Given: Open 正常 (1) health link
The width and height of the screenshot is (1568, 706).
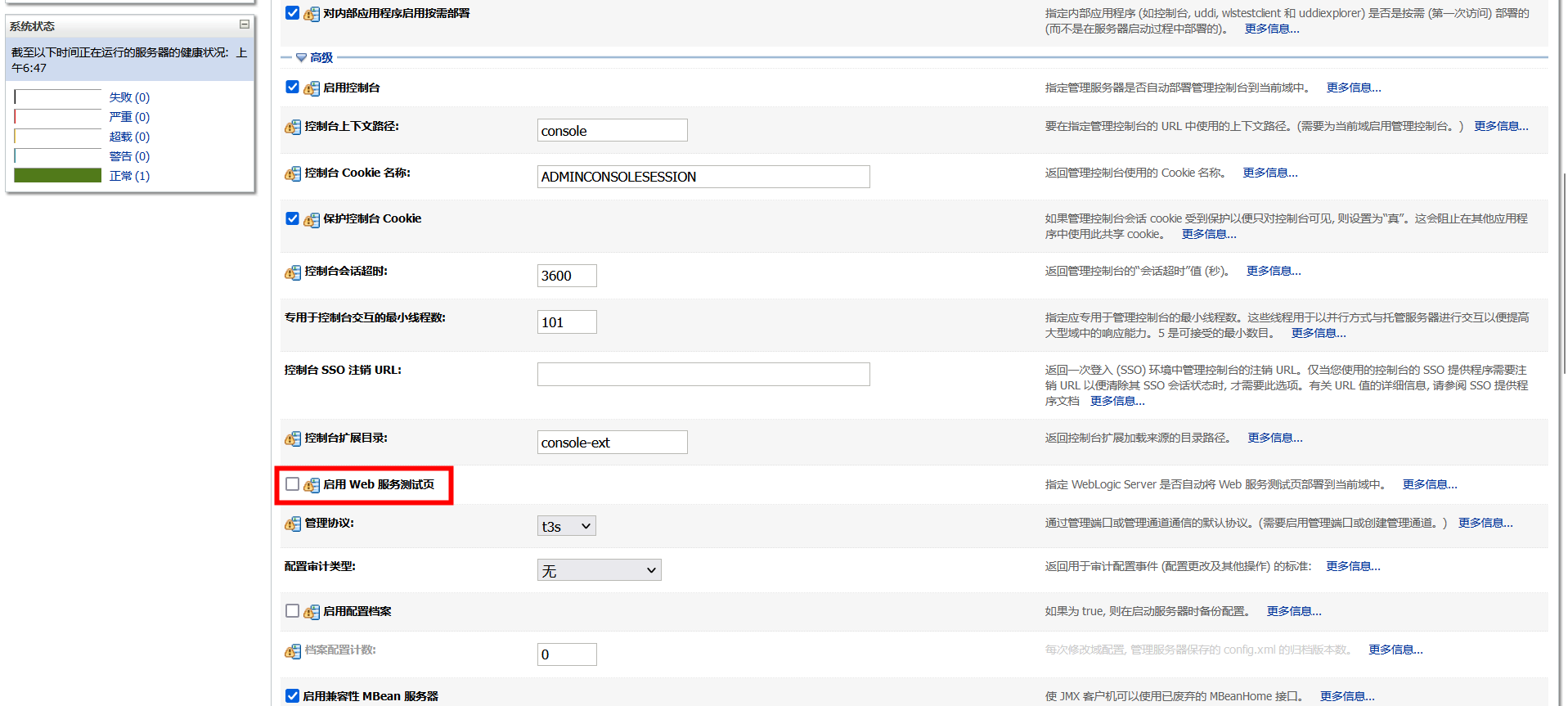Looking at the screenshot, I should tap(129, 175).
